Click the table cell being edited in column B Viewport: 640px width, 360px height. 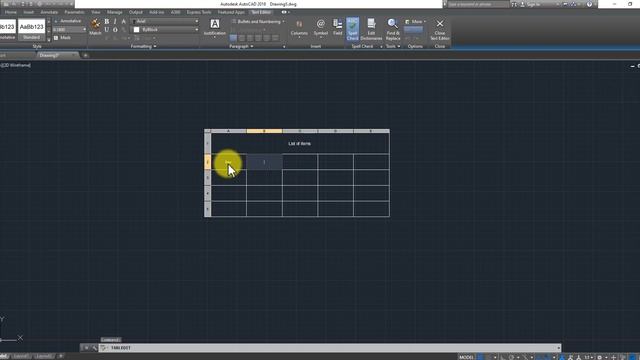tap(264, 162)
